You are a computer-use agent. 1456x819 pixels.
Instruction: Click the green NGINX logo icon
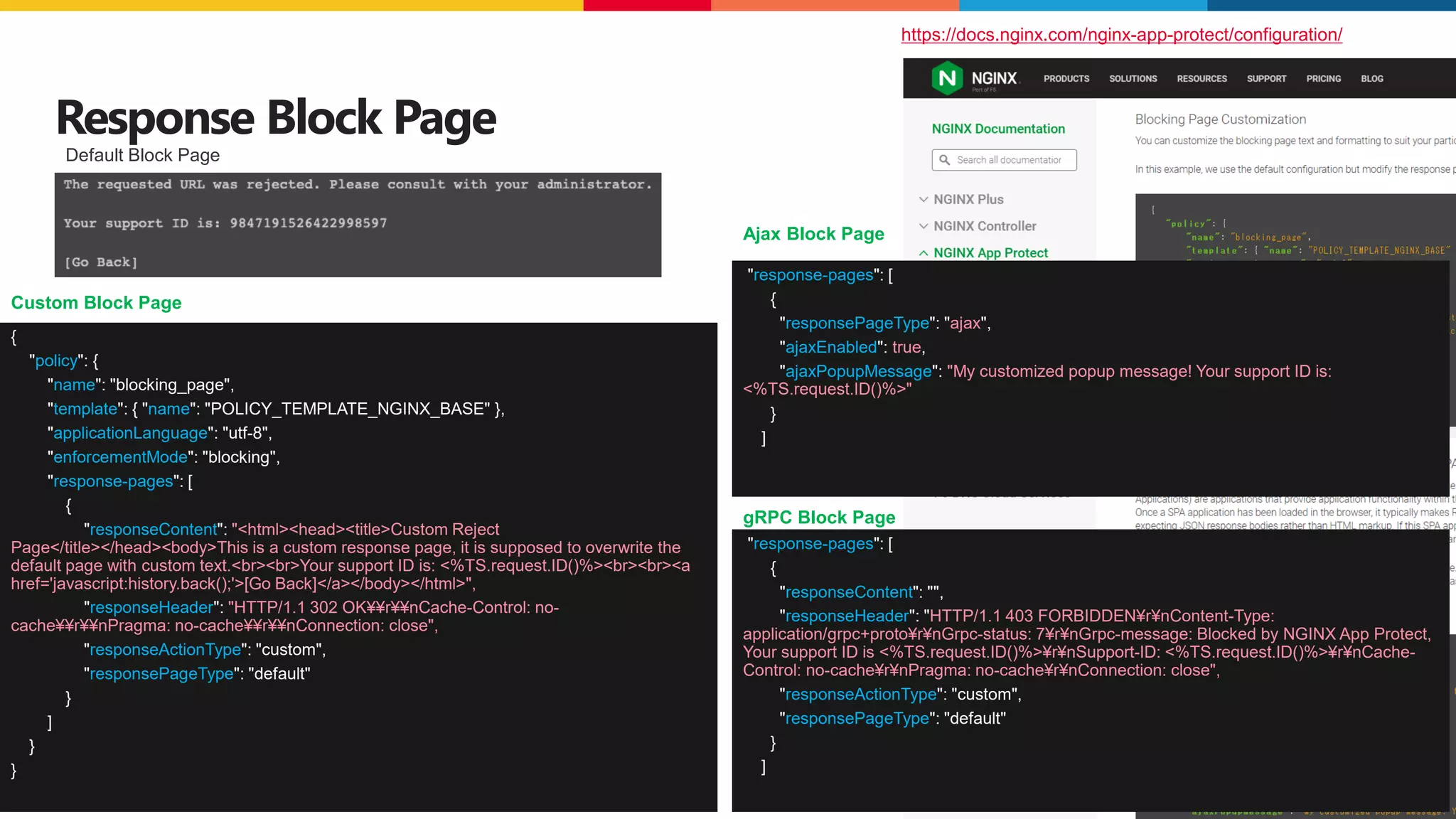click(x=947, y=78)
